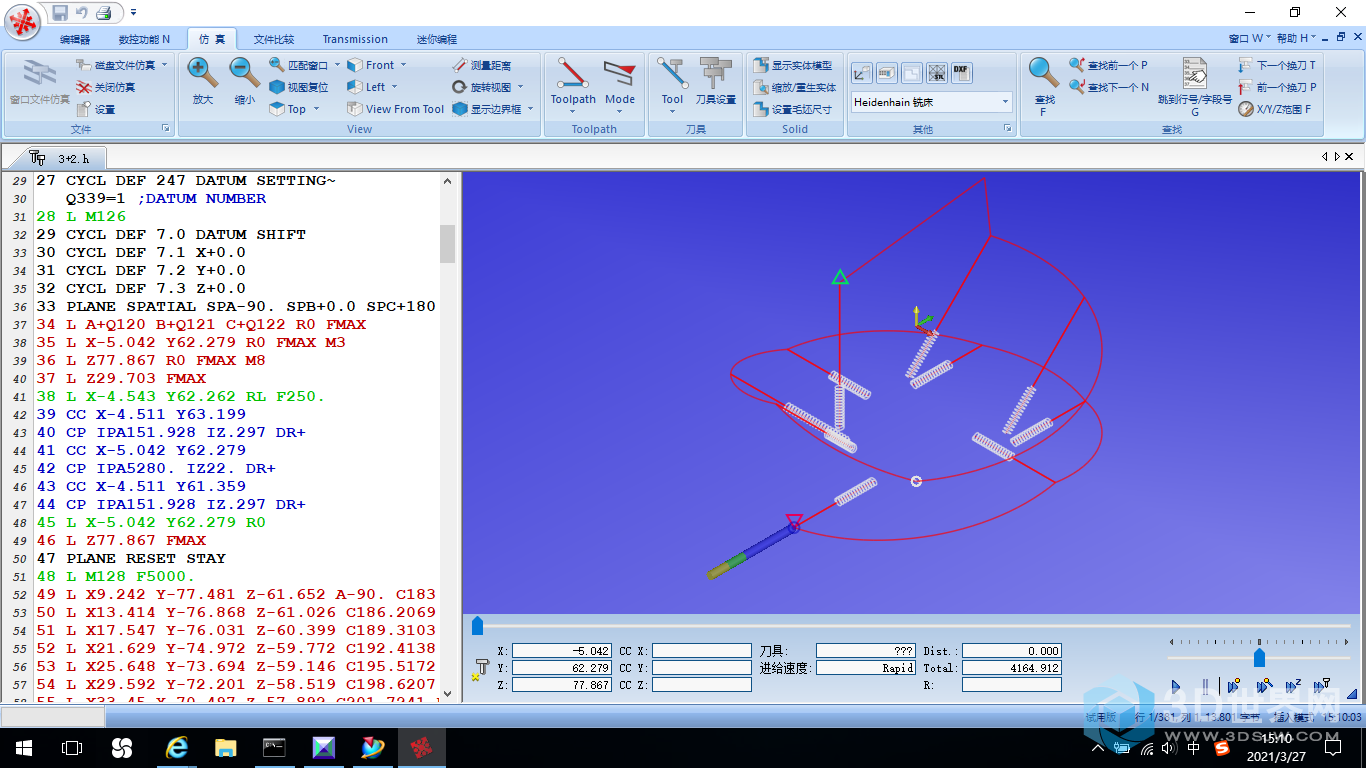Open the 迷你编程 ribbon tab

(x=437, y=39)
